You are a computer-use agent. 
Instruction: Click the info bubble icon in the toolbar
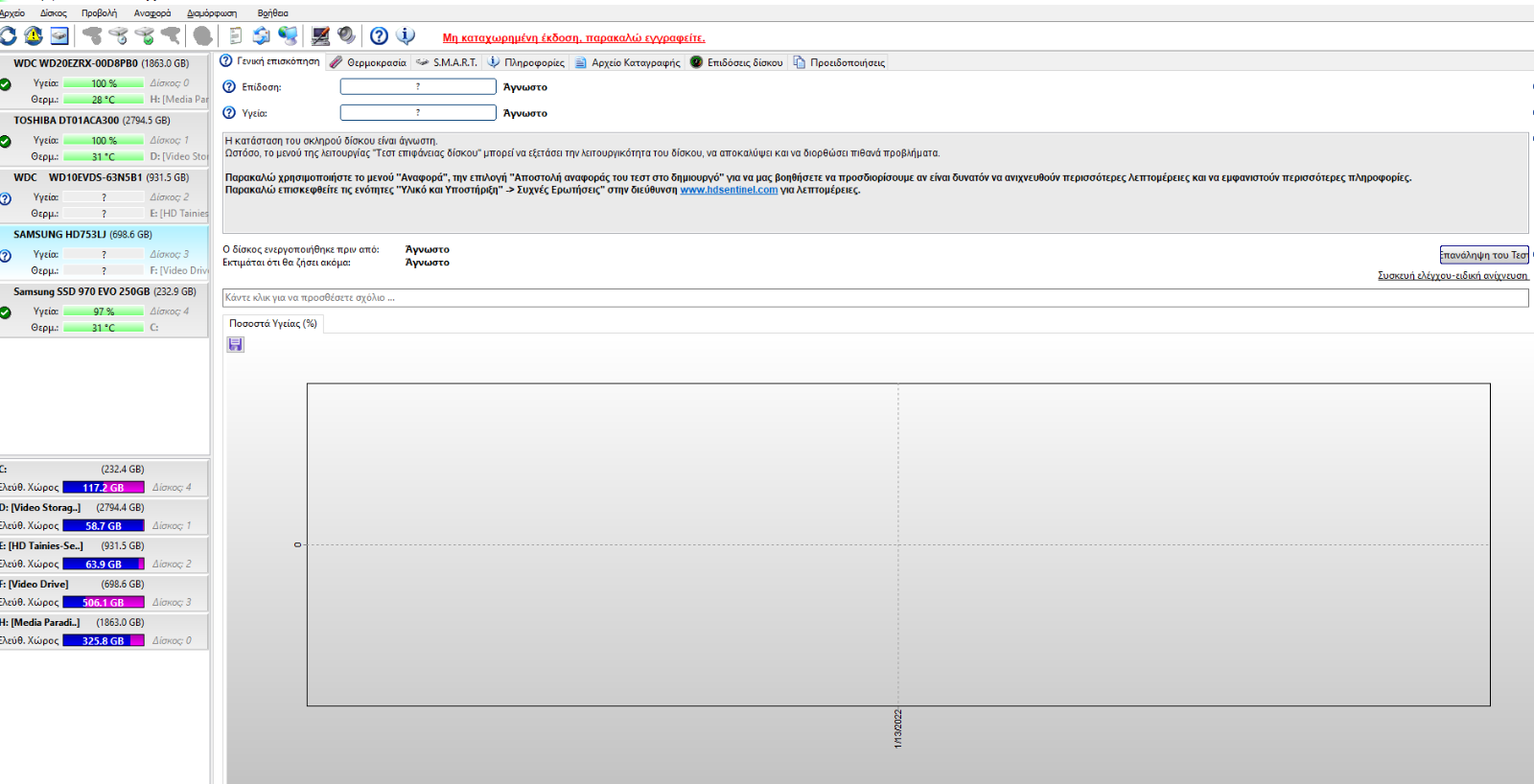[406, 35]
